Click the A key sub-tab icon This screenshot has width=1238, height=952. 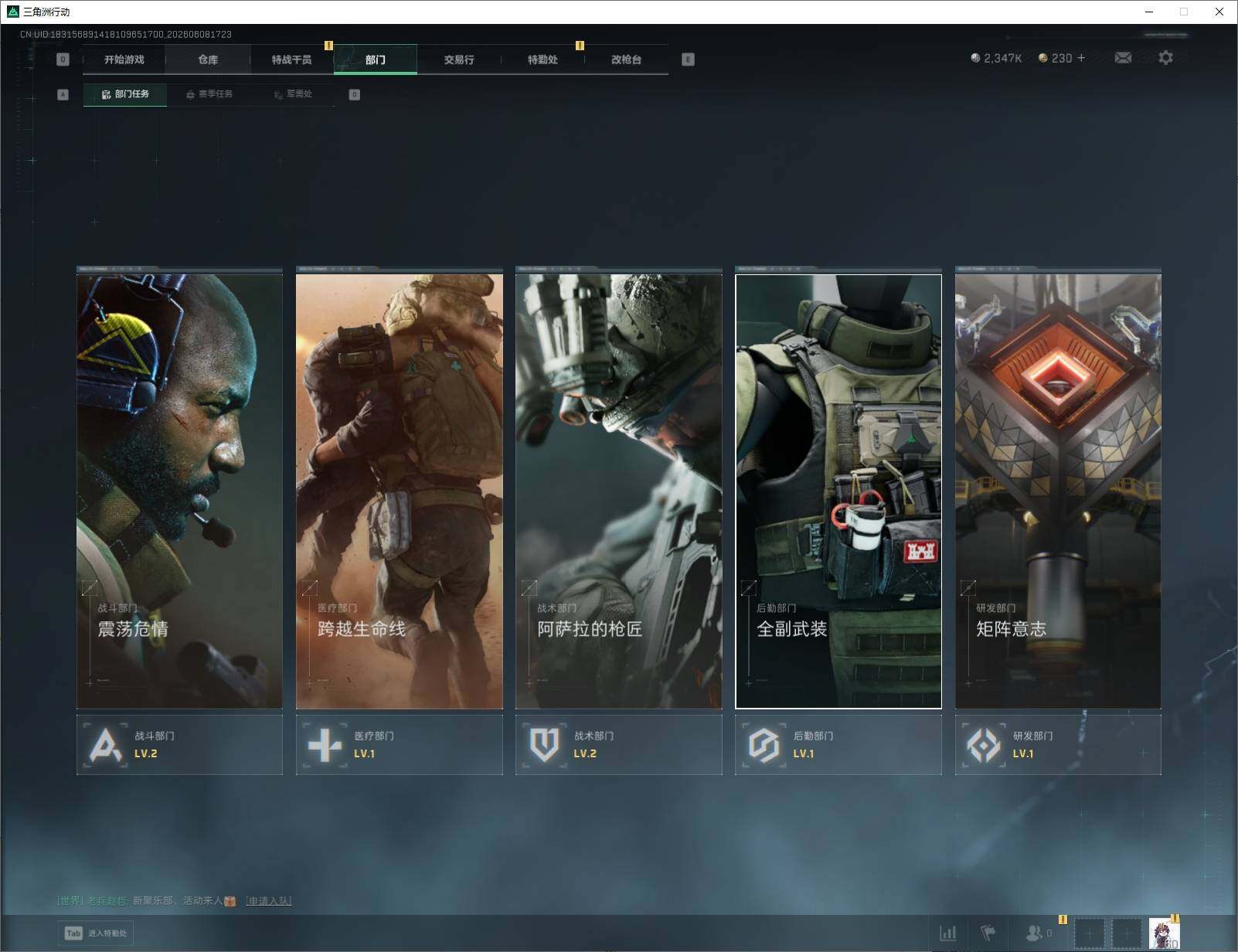click(x=63, y=94)
